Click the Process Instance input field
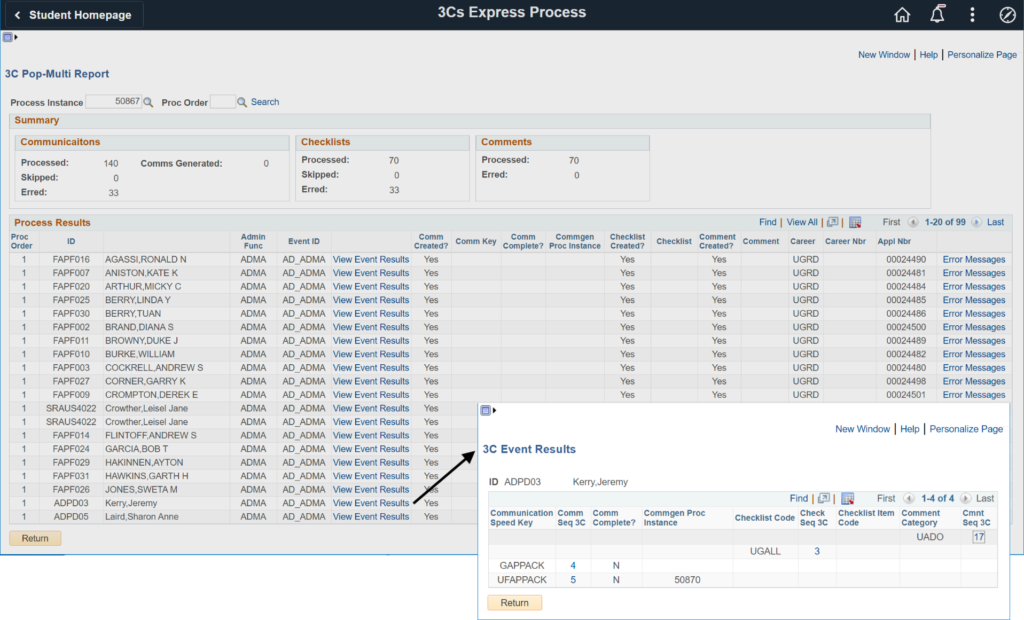This screenshot has height=620, width=1024. click(112, 102)
